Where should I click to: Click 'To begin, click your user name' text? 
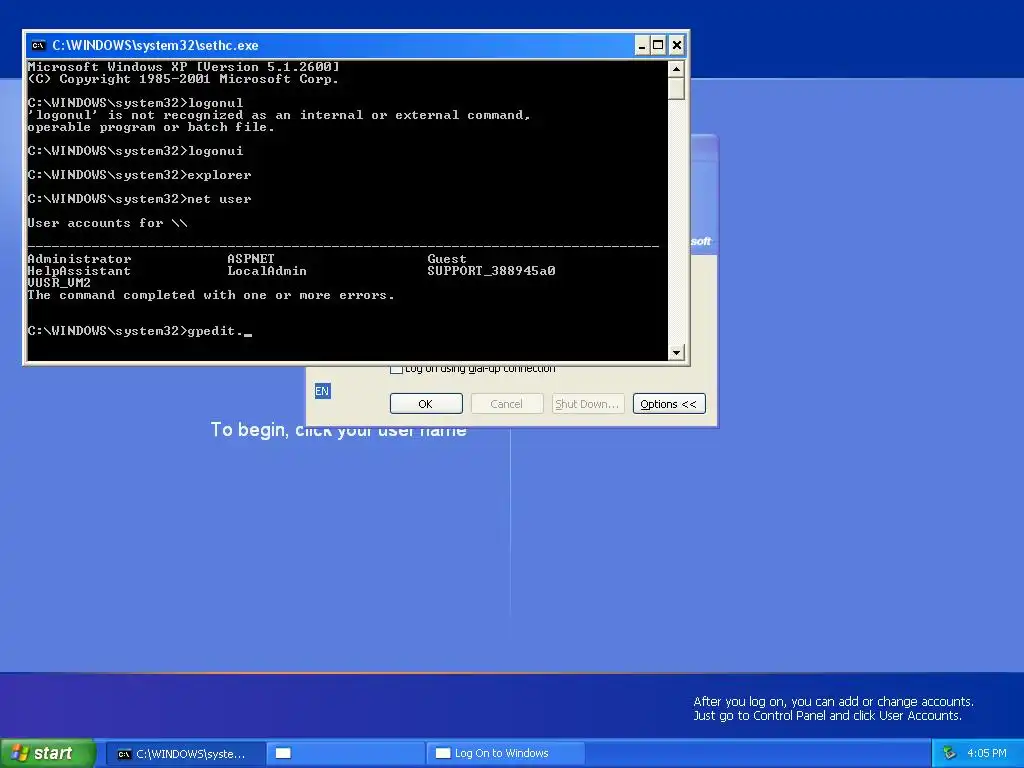coord(338,430)
